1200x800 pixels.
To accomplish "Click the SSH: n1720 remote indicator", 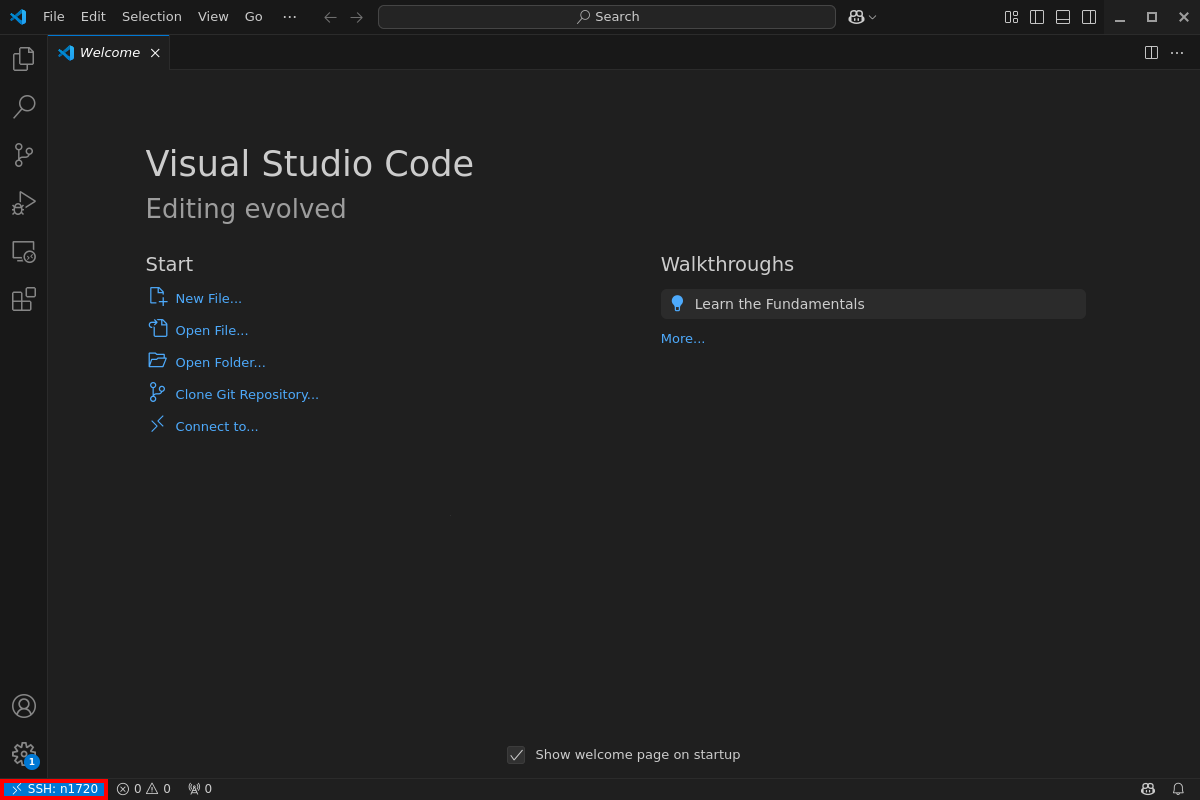I will (x=54, y=789).
